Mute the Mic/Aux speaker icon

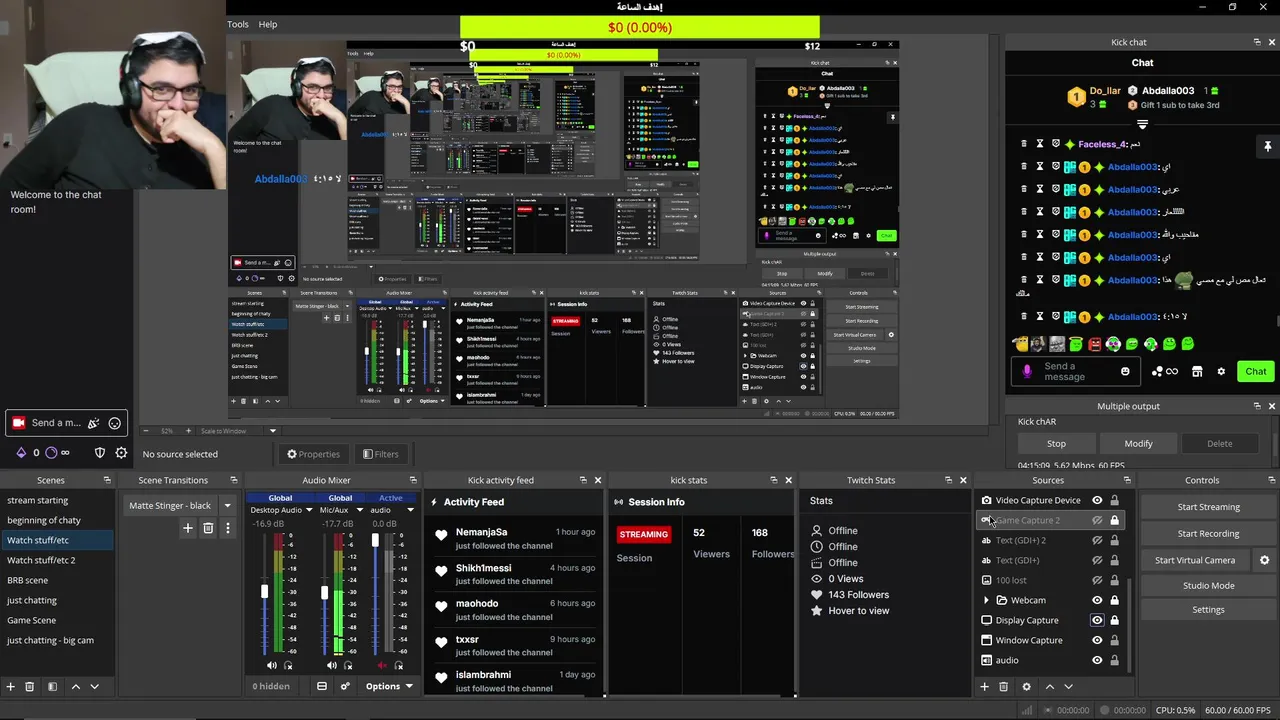[331, 665]
